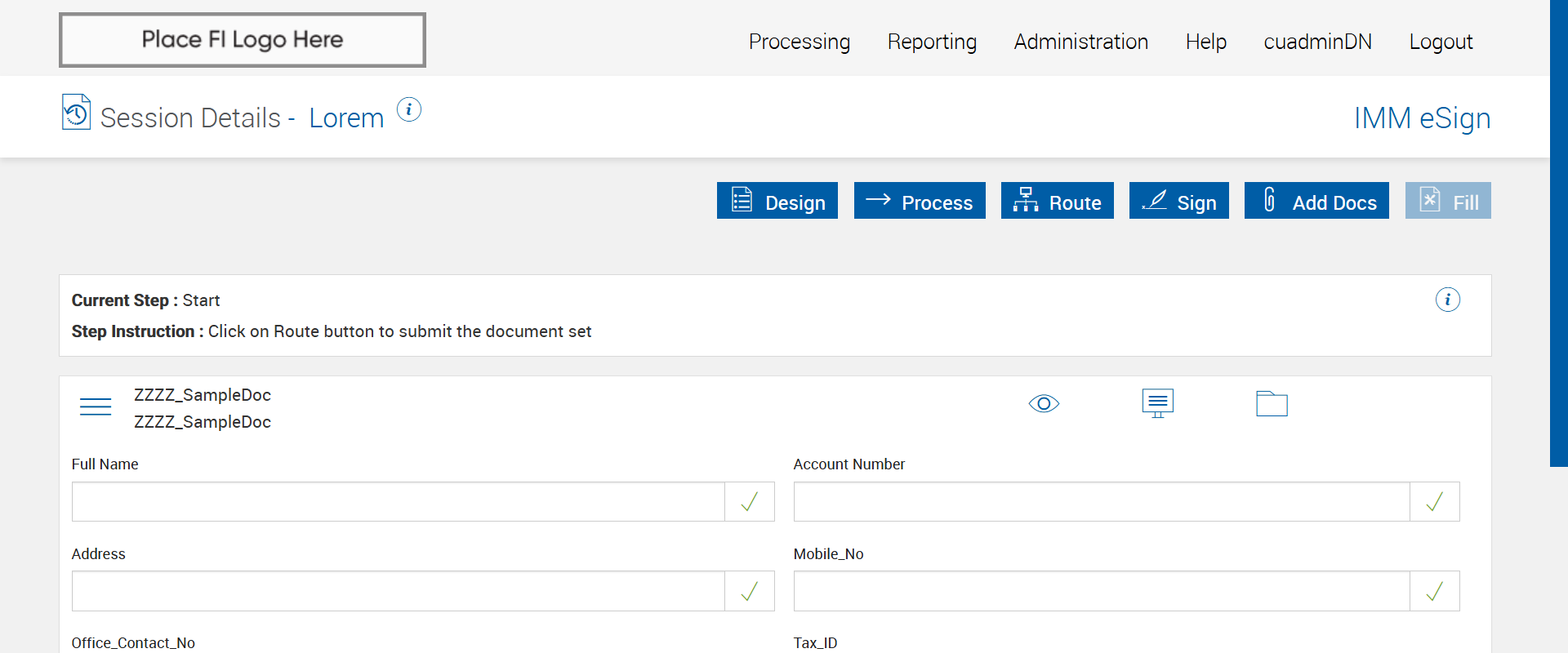Image resolution: width=1568 pixels, height=653 pixels.
Task: Click the session history icon beside Session Details
Action: pyautogui.click(x=76, y=113)
